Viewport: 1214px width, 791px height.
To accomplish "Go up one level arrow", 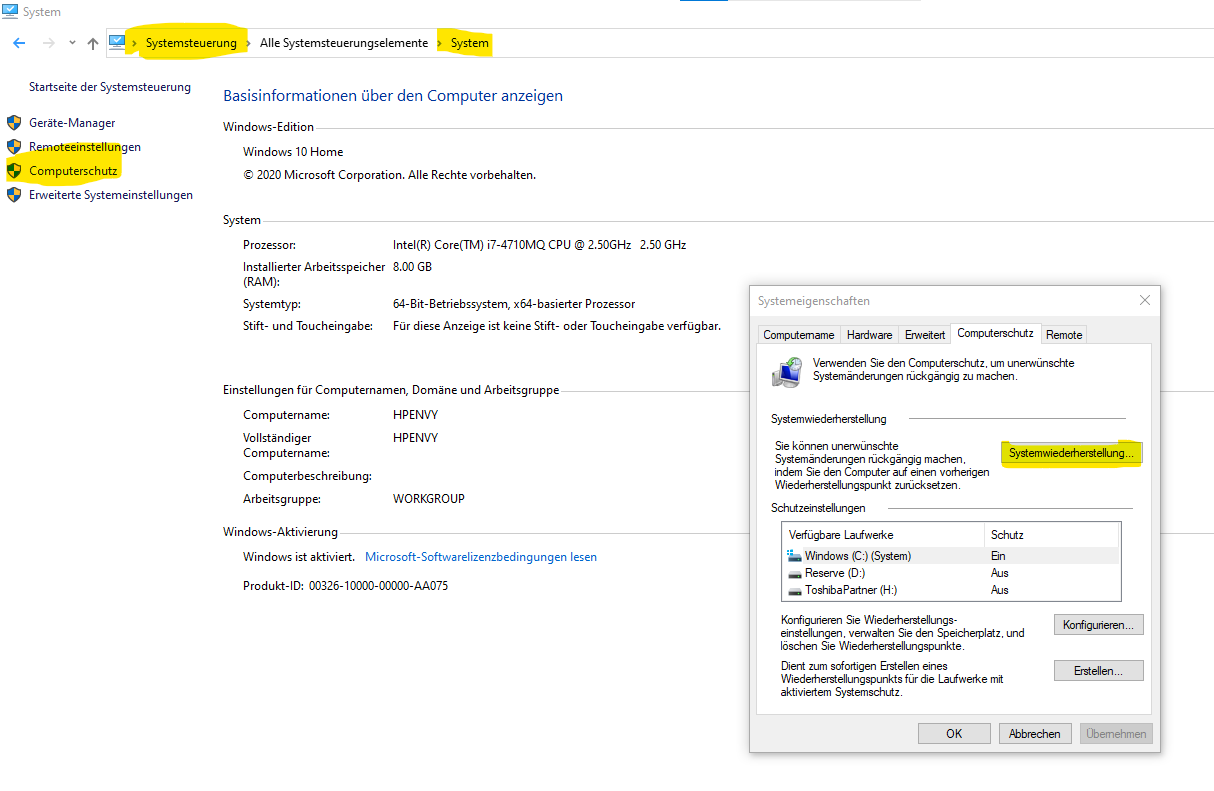I will (x=93, y=43).
